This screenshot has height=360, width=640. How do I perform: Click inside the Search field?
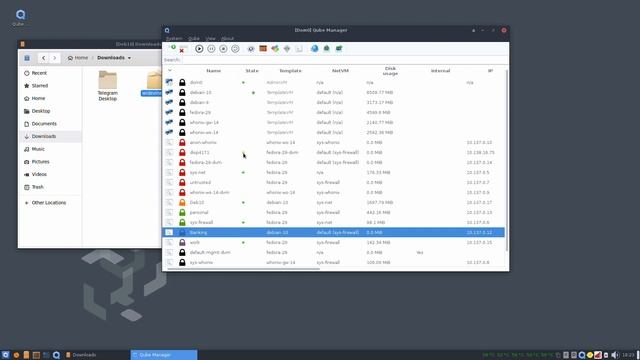(x=345, y=60)
